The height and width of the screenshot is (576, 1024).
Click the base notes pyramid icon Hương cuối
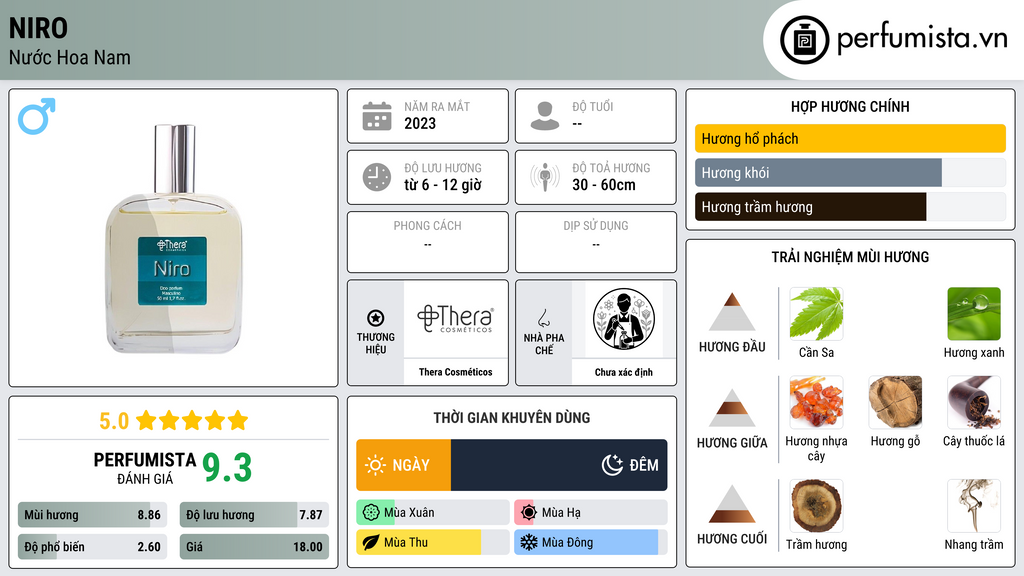pyautogui.click(x=732, y=504)
